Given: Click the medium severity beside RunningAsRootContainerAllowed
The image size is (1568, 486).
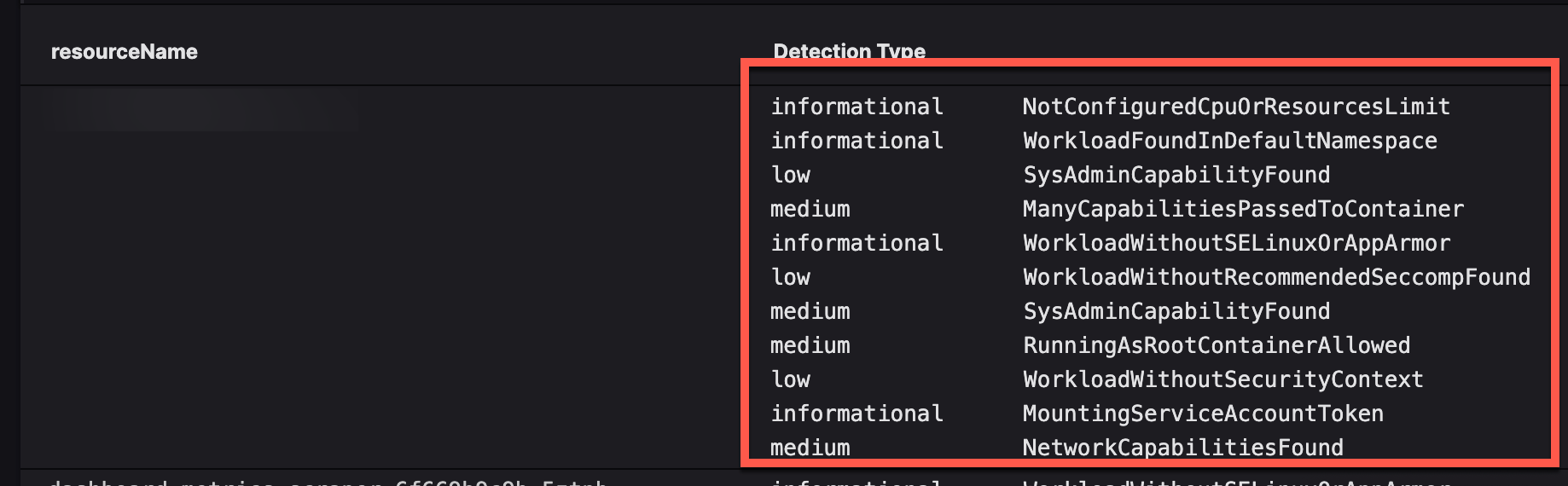Looking at the screenshot, I should click(810, 345).
